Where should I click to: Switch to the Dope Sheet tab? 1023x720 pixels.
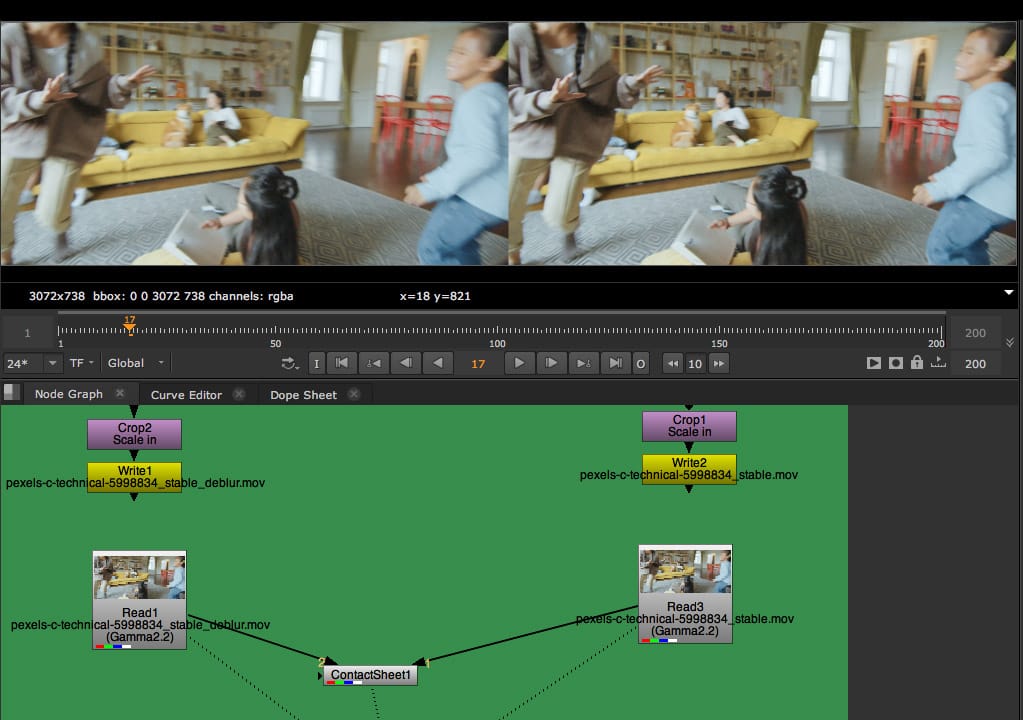point(303,394)
